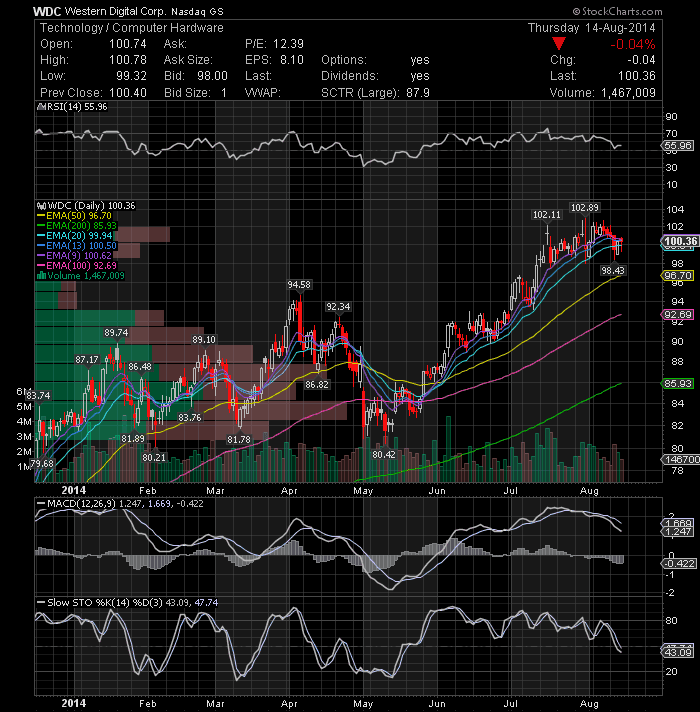The image size is (700, 712).
Task: Click the pink 92.69 EMA axis tag
Action: tap(677, 315)
